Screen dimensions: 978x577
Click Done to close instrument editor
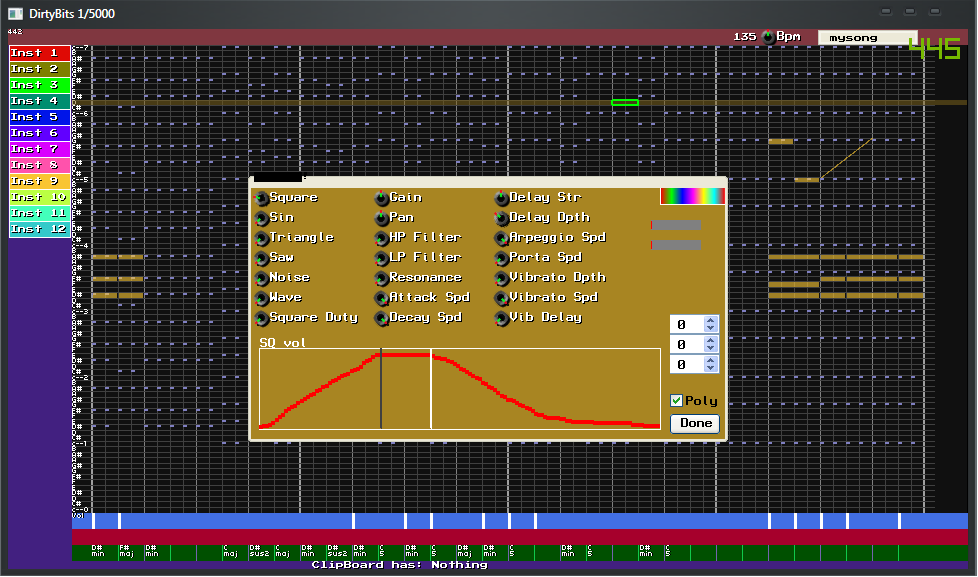(695, 424)
